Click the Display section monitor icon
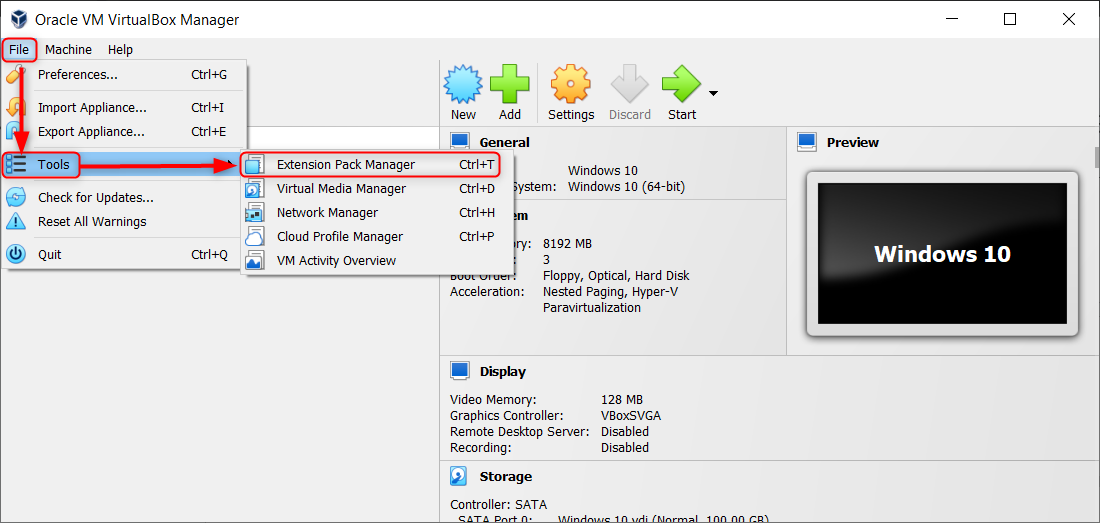The height and width of the screenshot is (523, 1100). pos(460,372)
